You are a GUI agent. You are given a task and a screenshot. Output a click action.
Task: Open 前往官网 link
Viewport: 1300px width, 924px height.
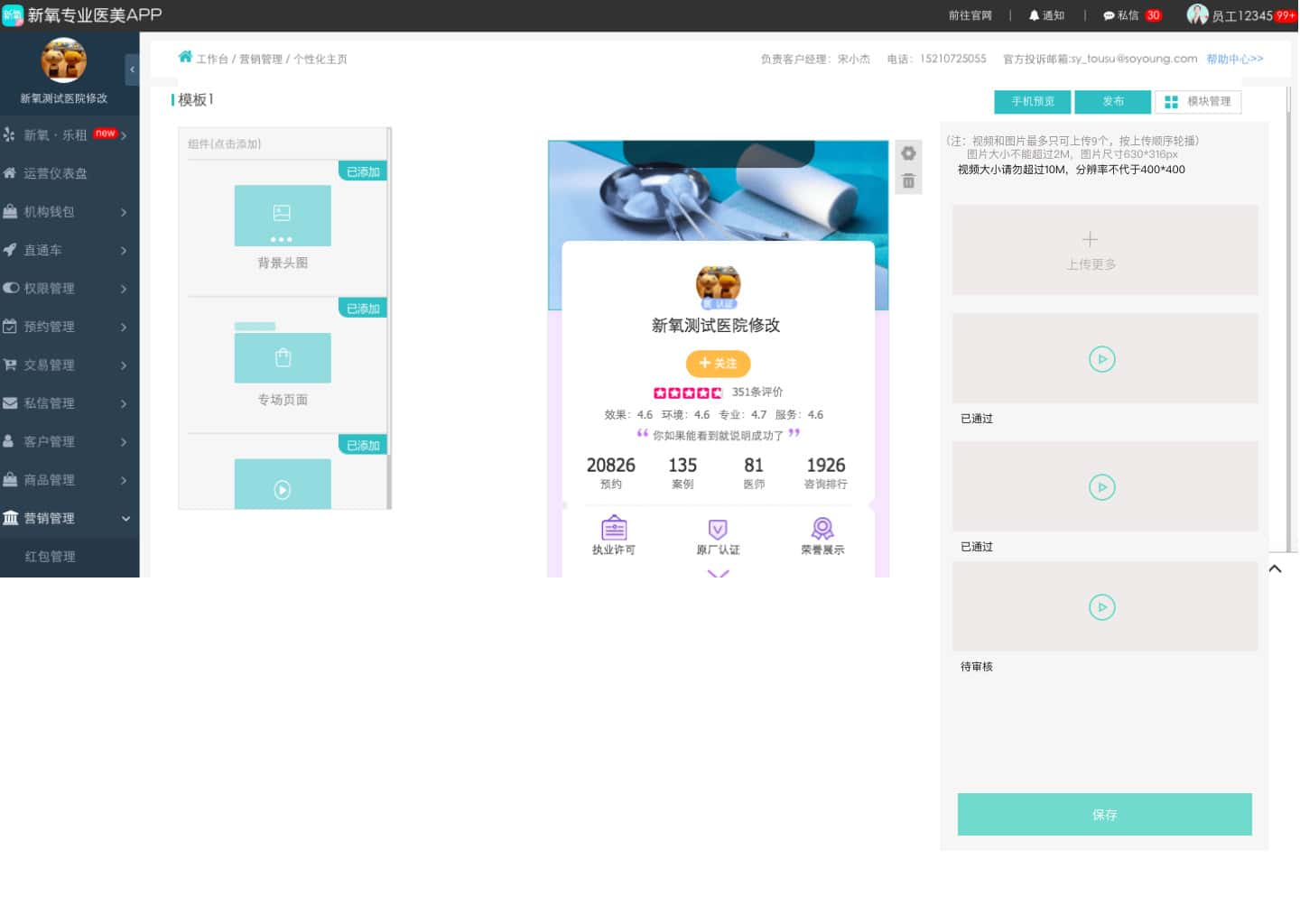pos(970,15)
